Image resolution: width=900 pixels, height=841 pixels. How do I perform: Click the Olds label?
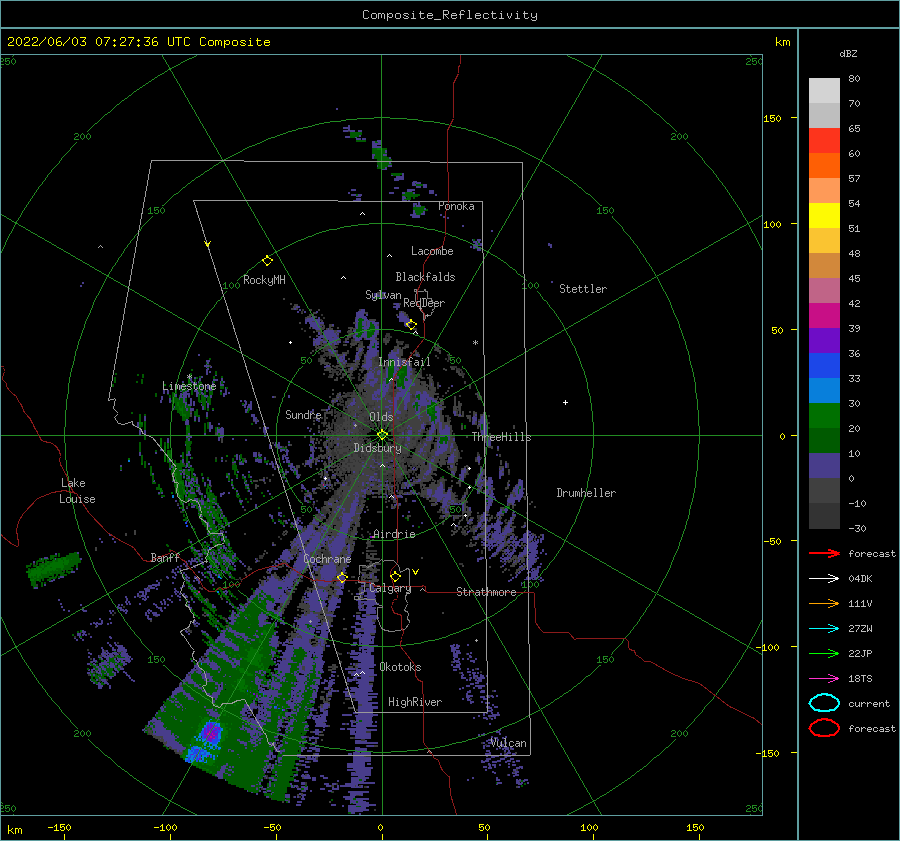tap(381, 417)
